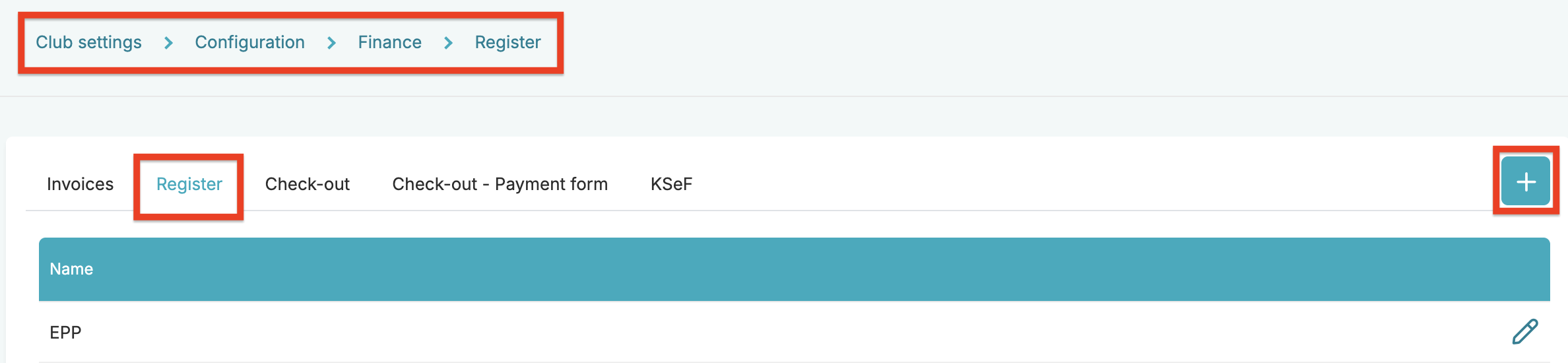Click the chevron after Configuration breadcrumb
The height and width of the screenshot is (363, 1568).
331,43
